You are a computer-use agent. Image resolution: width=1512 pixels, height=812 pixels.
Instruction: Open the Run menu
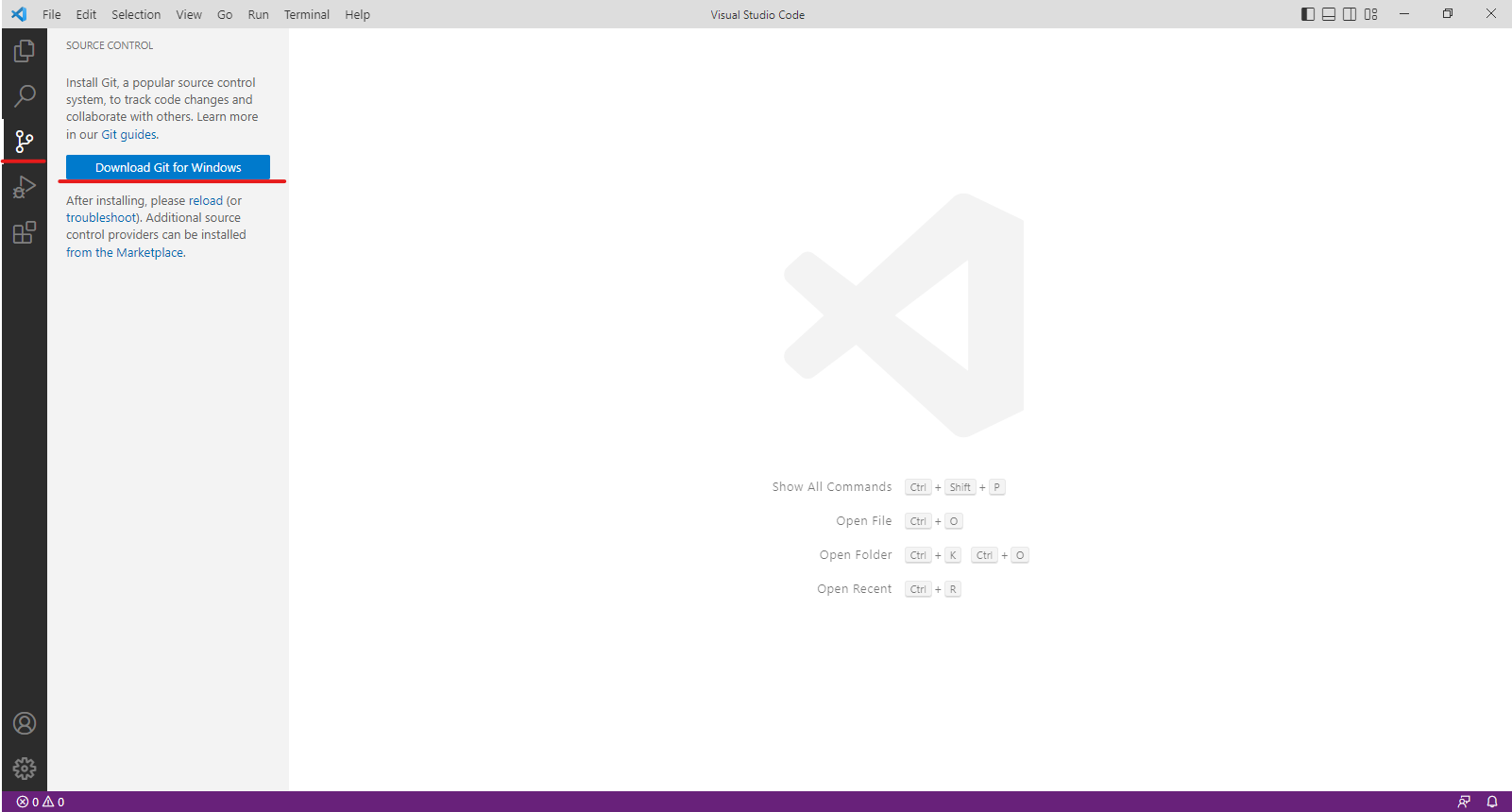258,14
